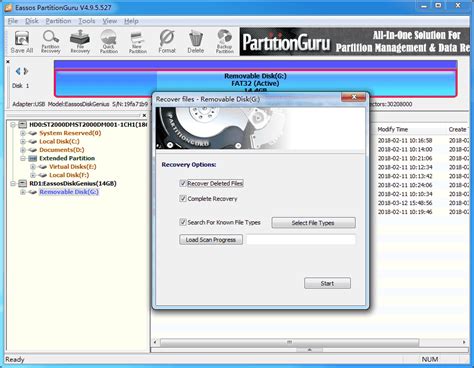The width and height of the screenshot is (474, 368).
Task: Collapse the RD1 EassosDiskGenius node
Action: 13,183
